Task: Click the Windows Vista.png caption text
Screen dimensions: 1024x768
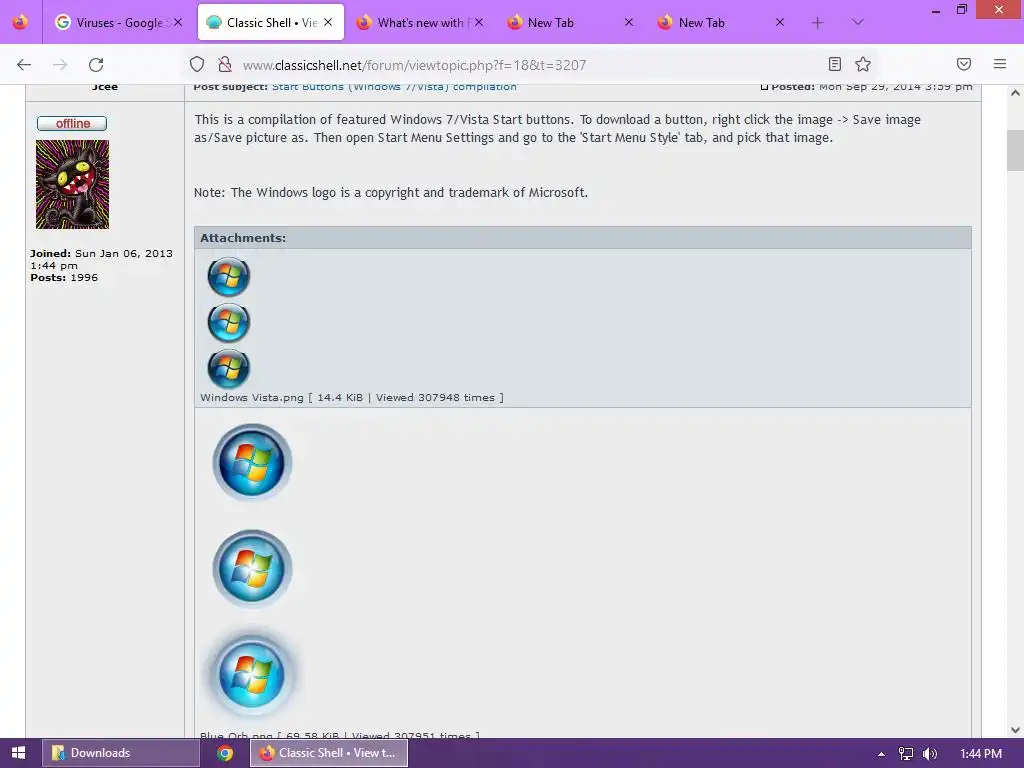Action: (351, 398)
